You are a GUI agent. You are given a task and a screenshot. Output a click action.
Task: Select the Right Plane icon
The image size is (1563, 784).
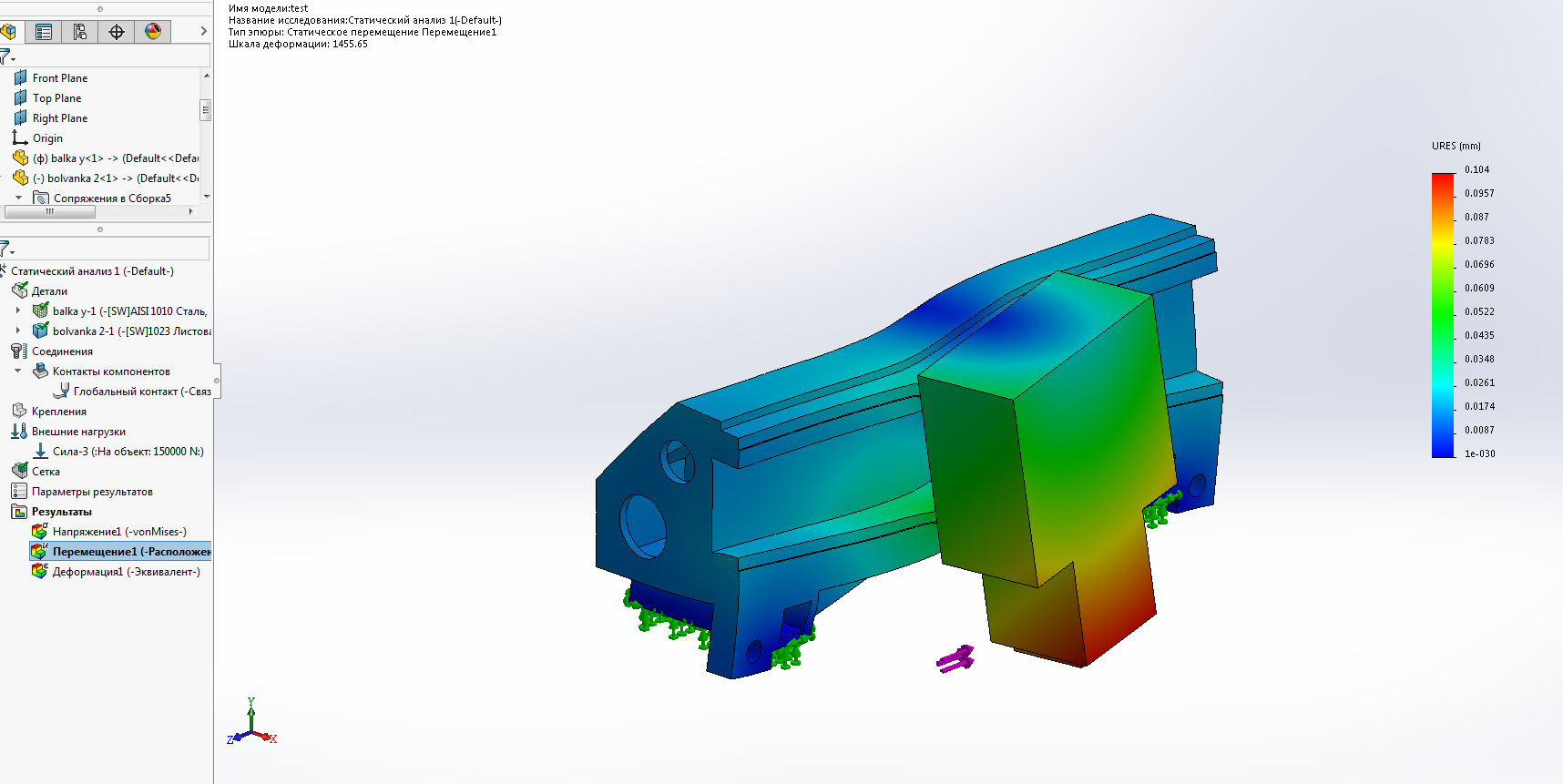(x=20, y=117)
